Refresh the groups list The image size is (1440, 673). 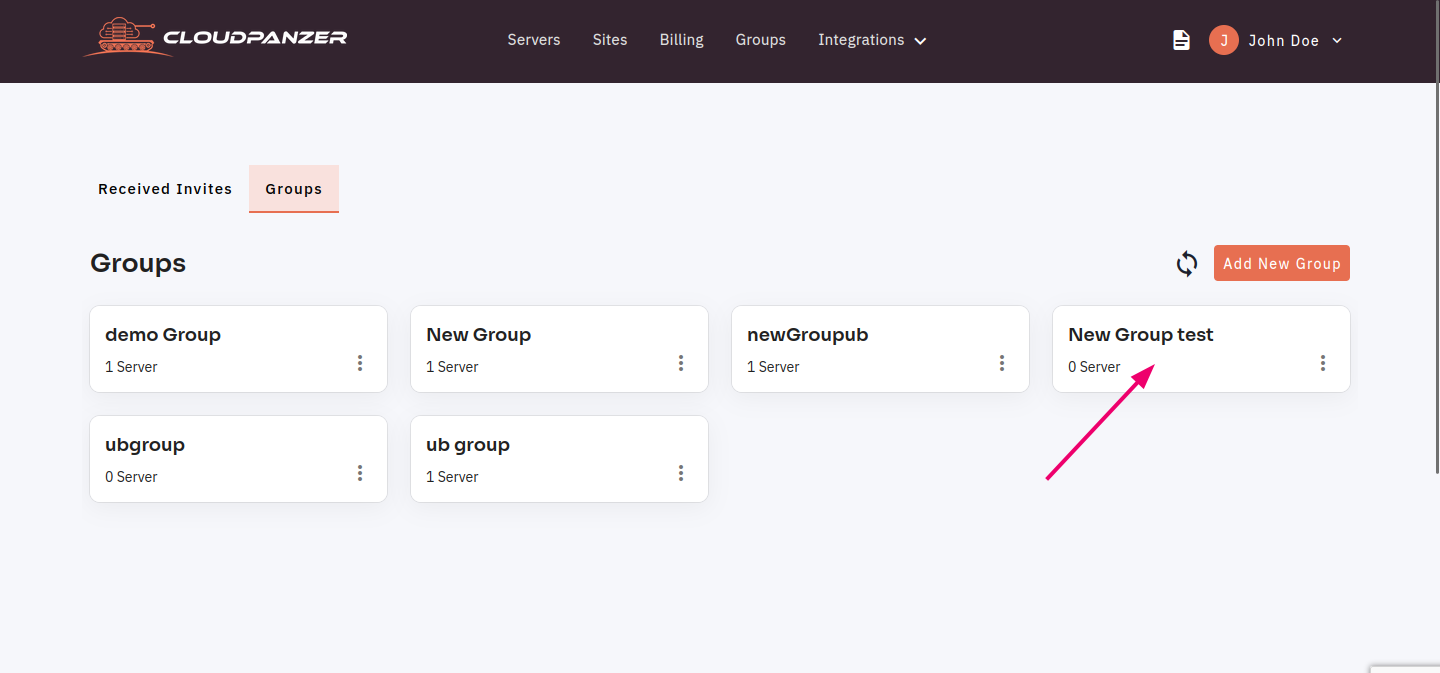click(1187, 264)
